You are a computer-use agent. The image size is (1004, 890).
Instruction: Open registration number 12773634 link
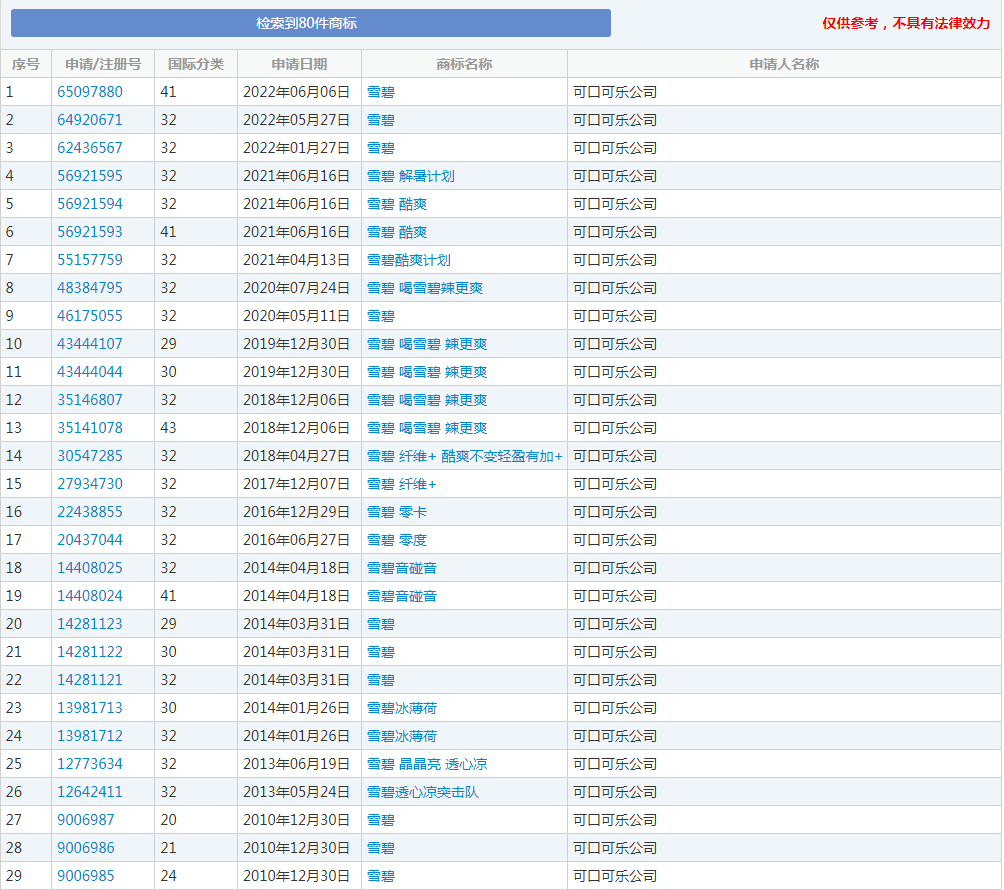click(x=90, y=765)
